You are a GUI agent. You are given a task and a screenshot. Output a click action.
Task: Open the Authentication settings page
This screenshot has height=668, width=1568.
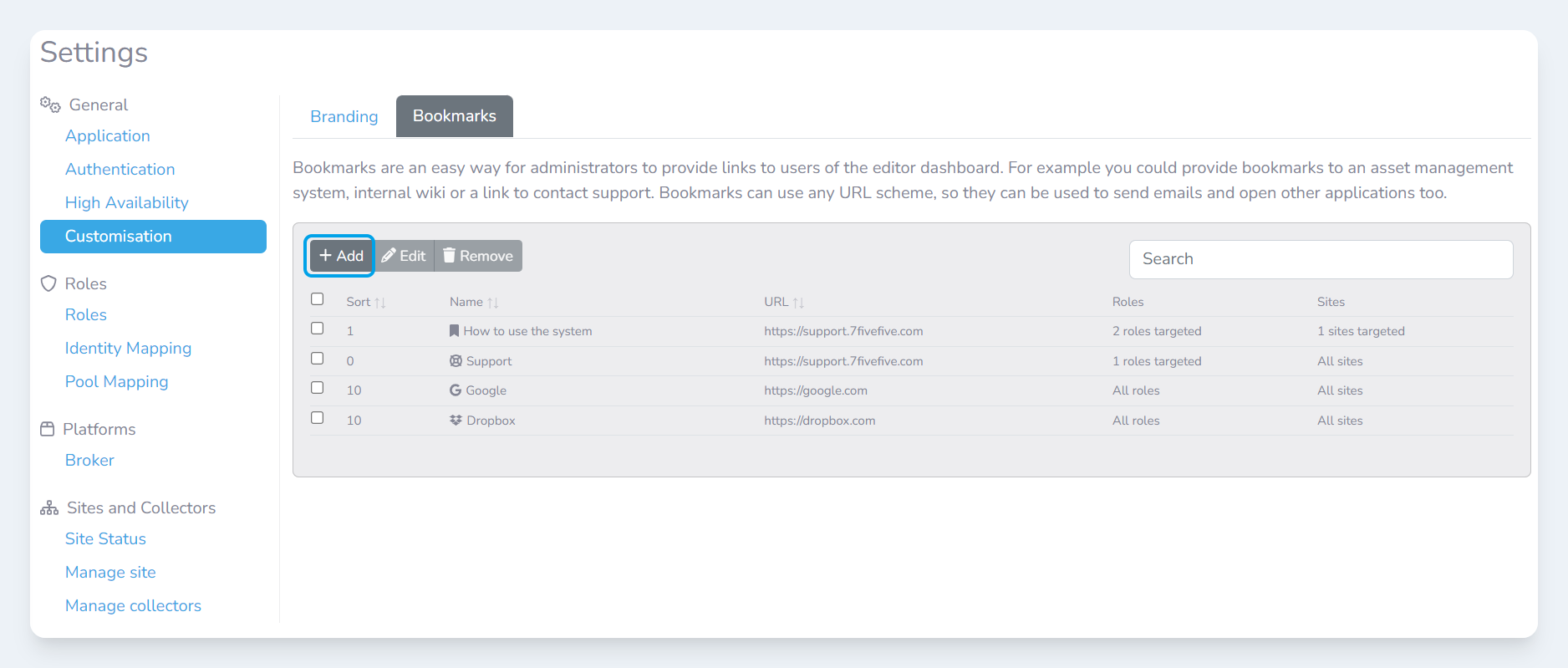click(x=120, y=169)
